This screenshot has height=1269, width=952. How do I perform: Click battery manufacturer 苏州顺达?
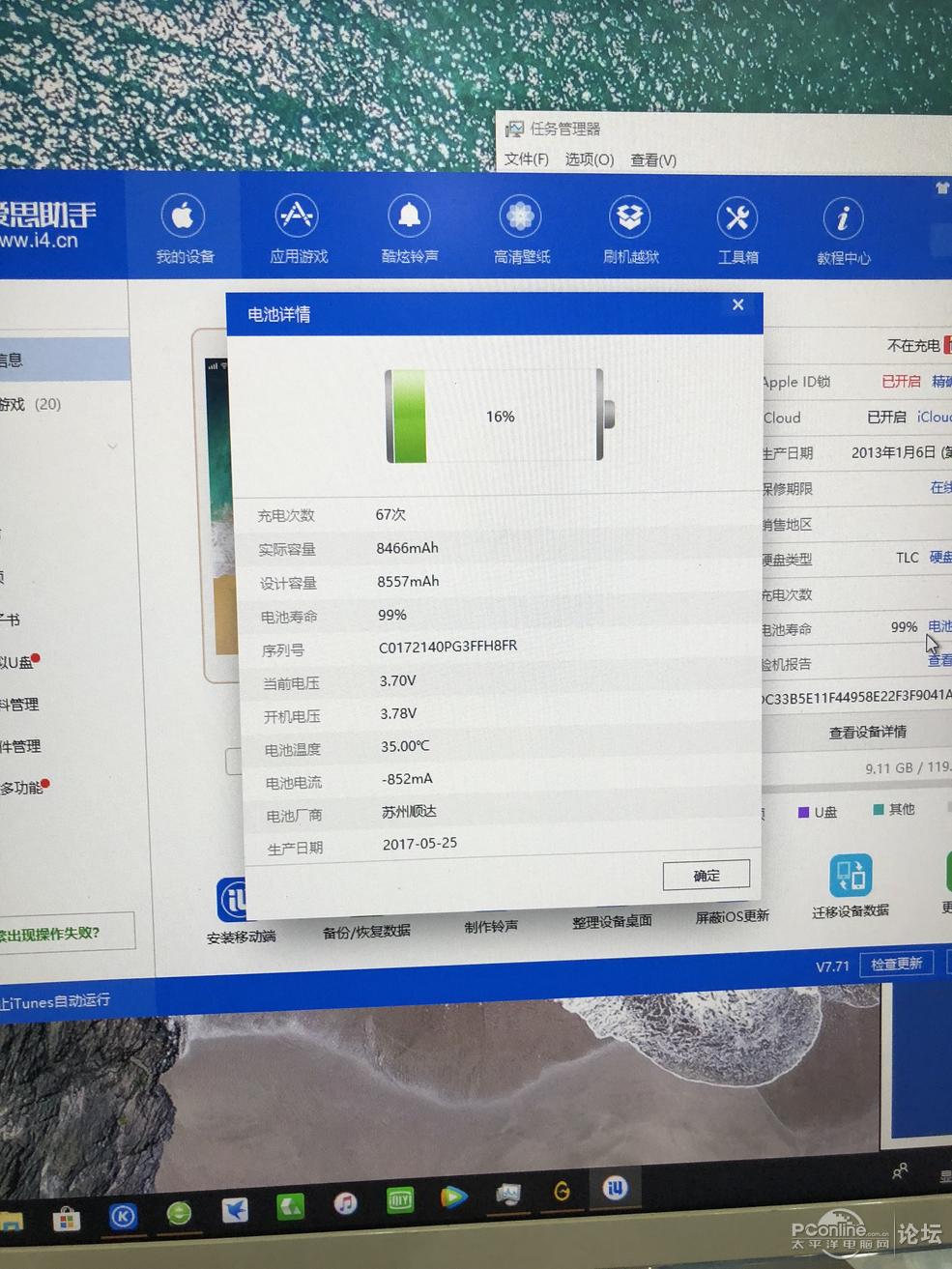click(409, 812)
